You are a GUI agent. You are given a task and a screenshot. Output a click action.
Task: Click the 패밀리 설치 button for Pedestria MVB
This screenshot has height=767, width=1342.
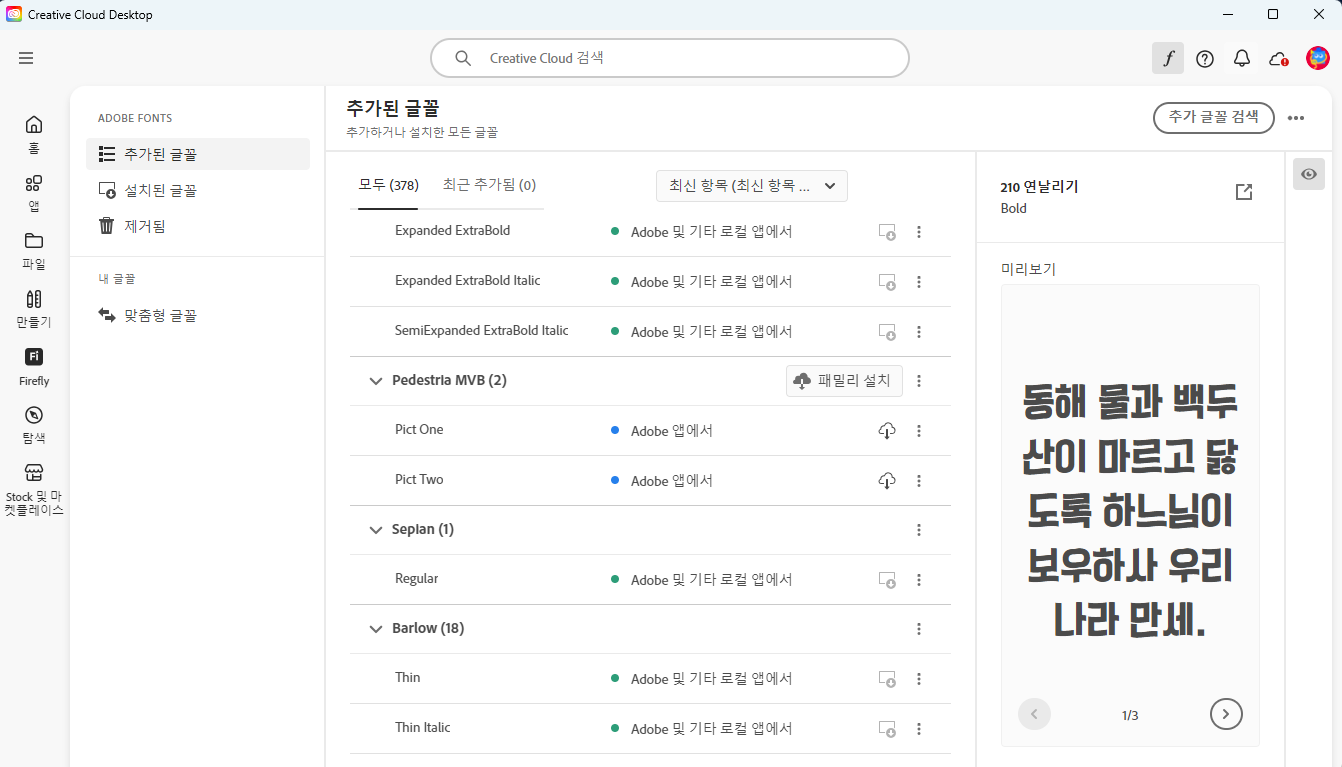tap(844, 381)
